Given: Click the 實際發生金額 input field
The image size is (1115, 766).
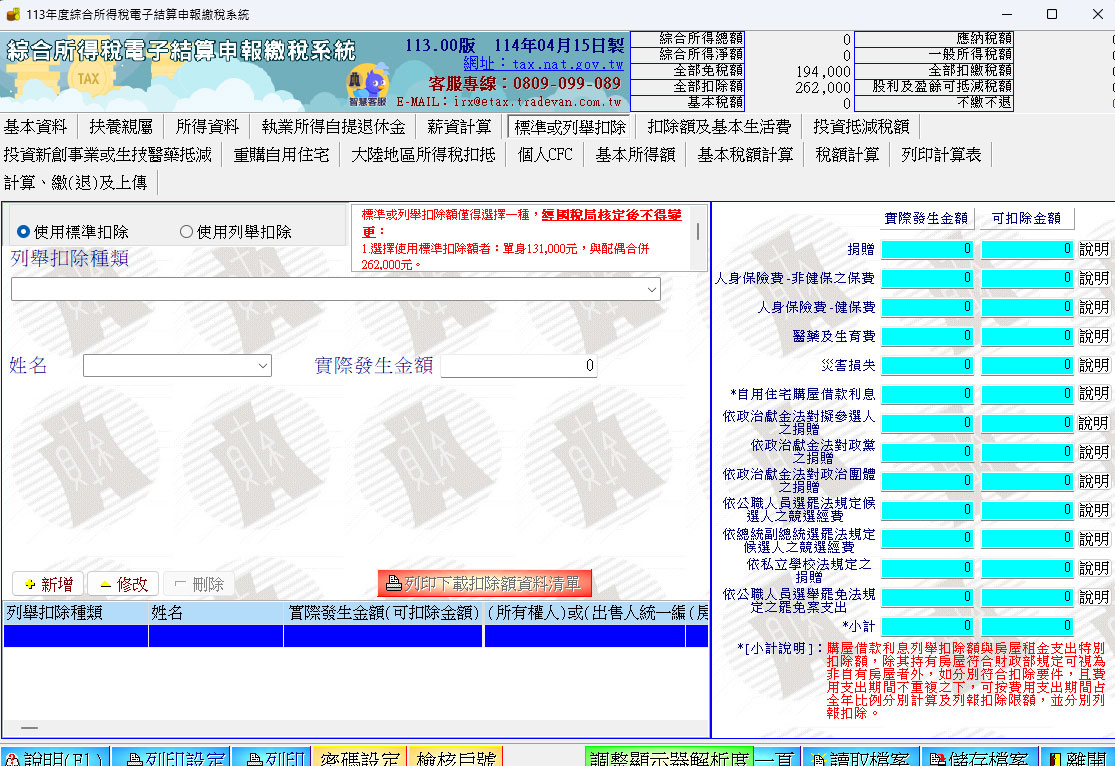Looking at the screenshot, I should tap(519, 366).
